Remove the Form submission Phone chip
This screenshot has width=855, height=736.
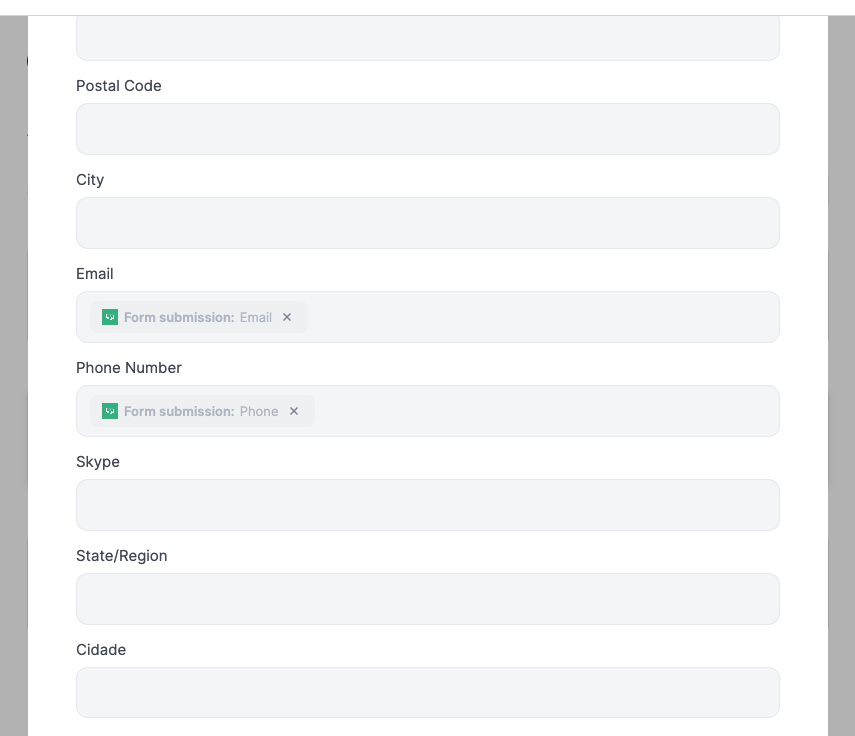pyautogui.click(x=294, y=411)
